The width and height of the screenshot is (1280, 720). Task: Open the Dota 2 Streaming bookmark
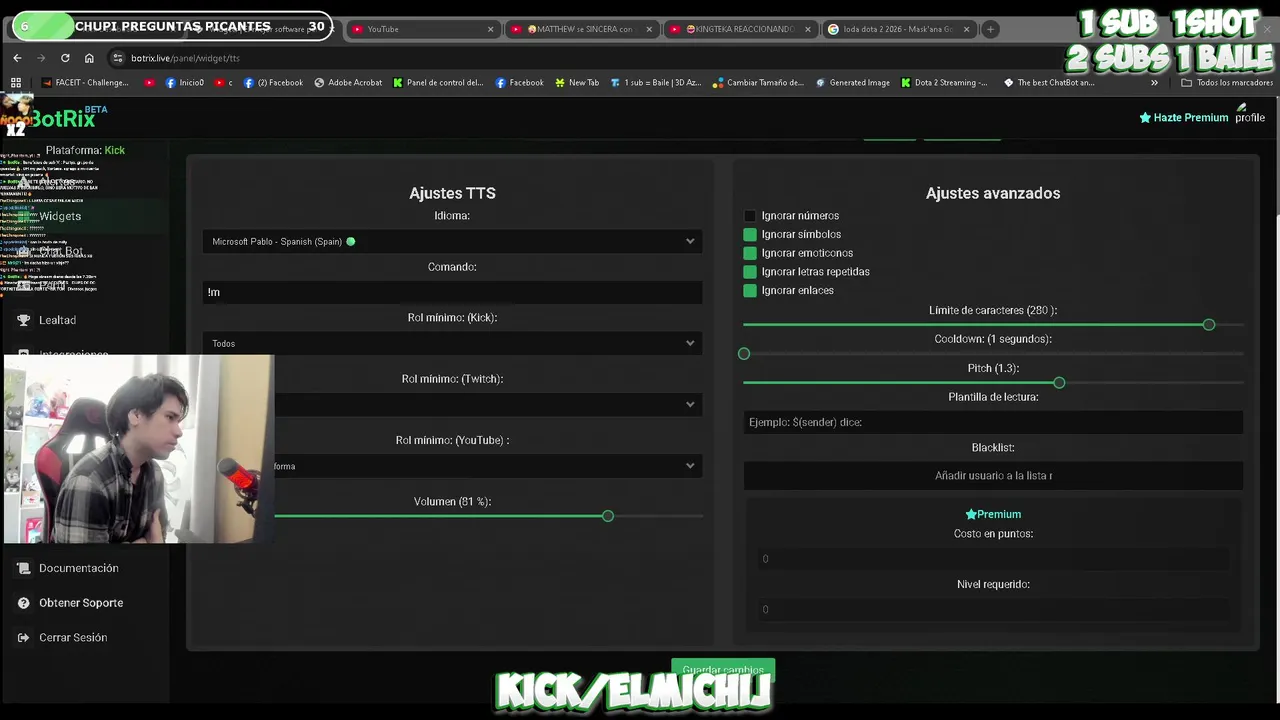pyautogui.click(x=944, y=83)
